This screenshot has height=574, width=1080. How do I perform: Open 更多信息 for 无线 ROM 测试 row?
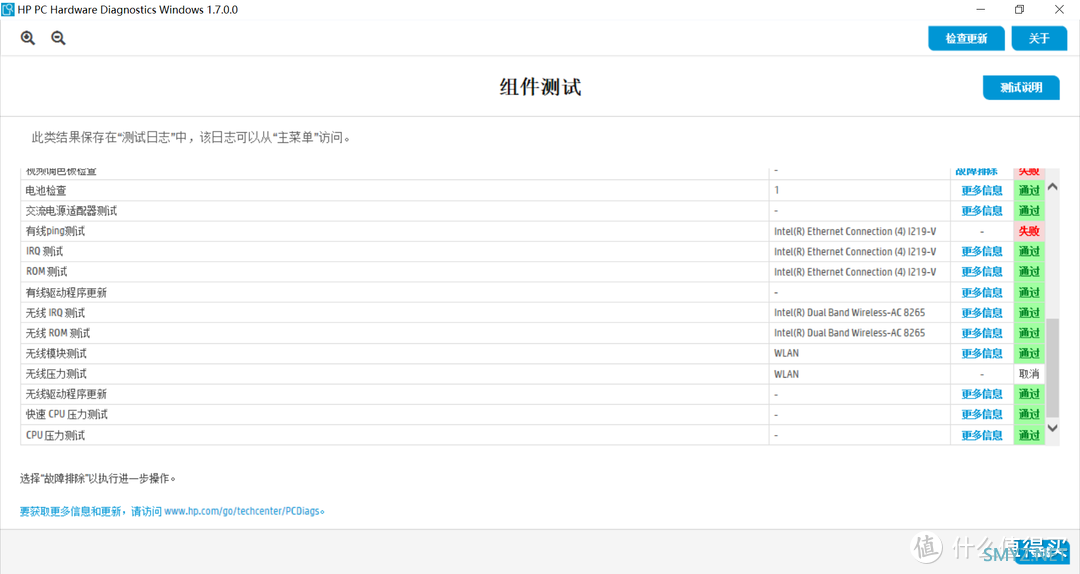[982, 333]
